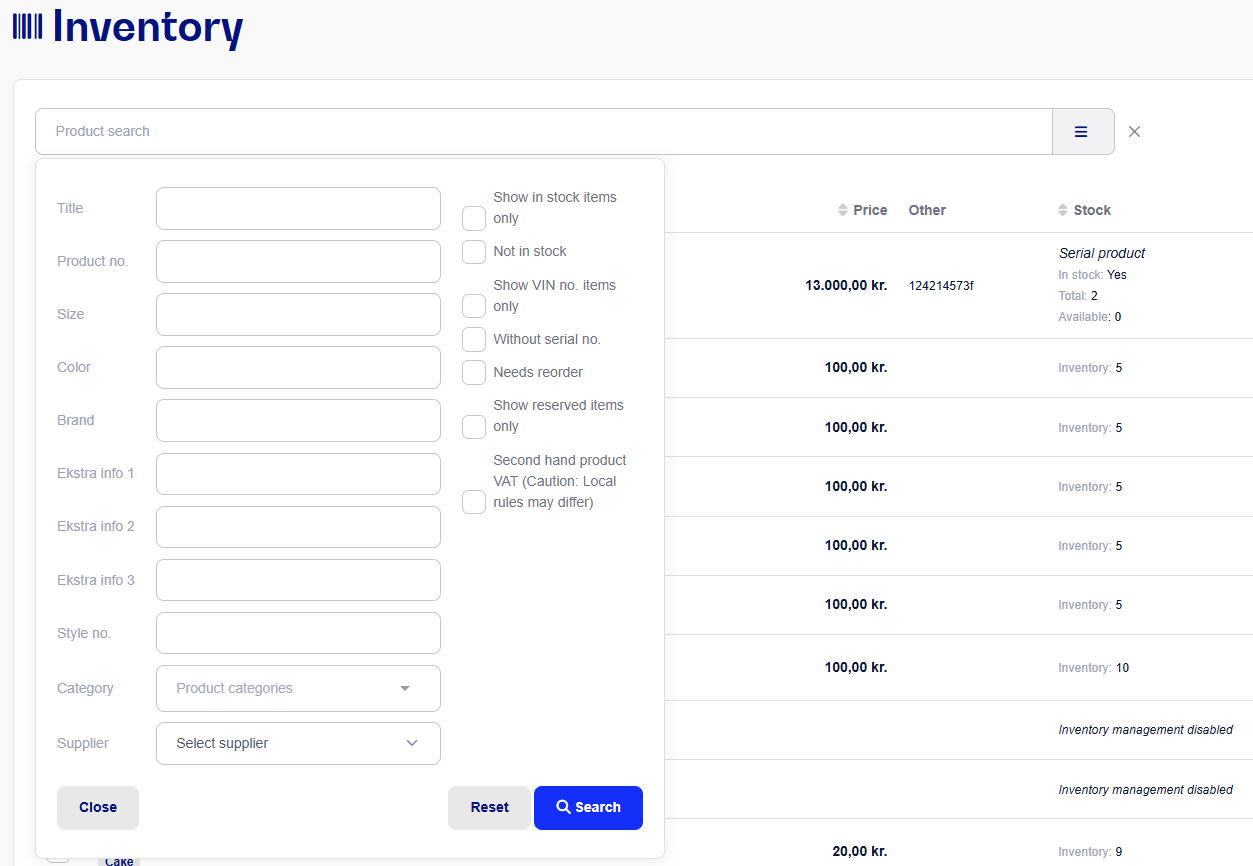Click the Other column header
Image resolution: width=1253 pixels, height=866 pixels.
927,210
